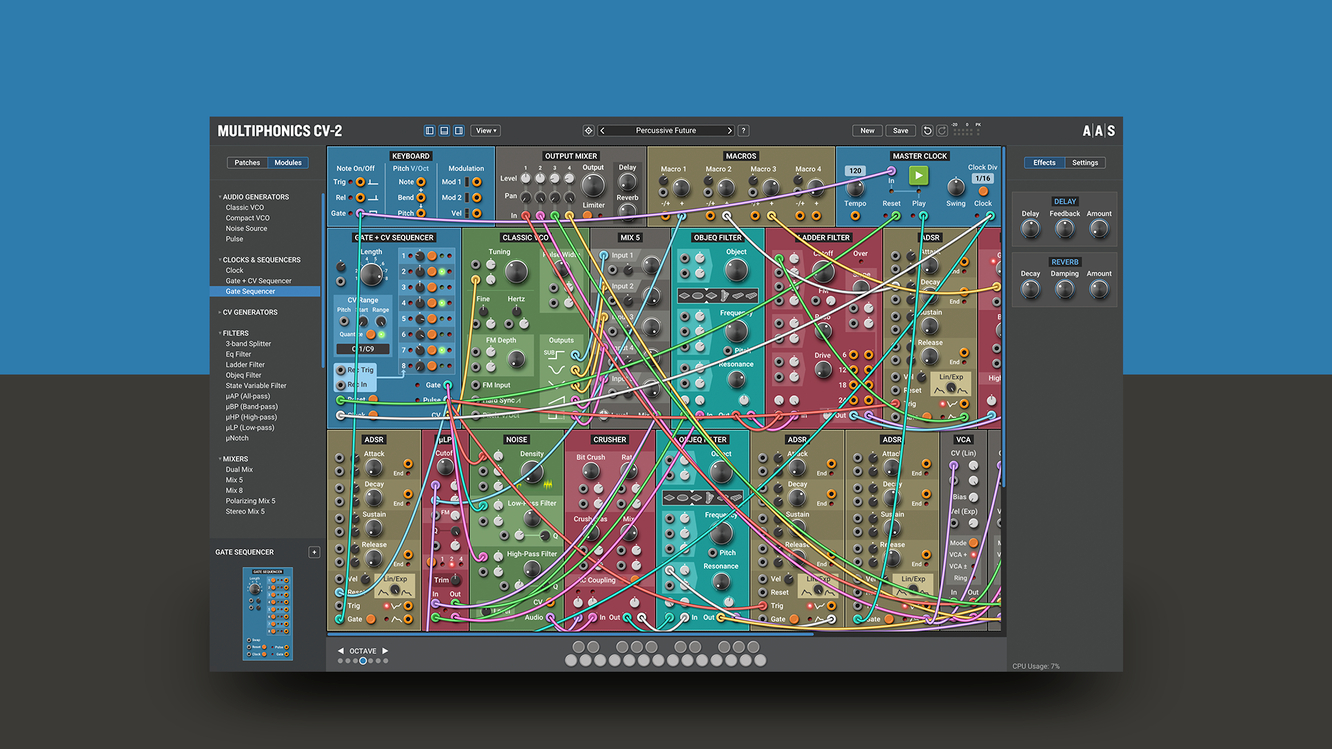Select State Variable Filter entry
The height and width of the screenshot is (749, 1332).
pyautogui.click(x=256, y=386)
